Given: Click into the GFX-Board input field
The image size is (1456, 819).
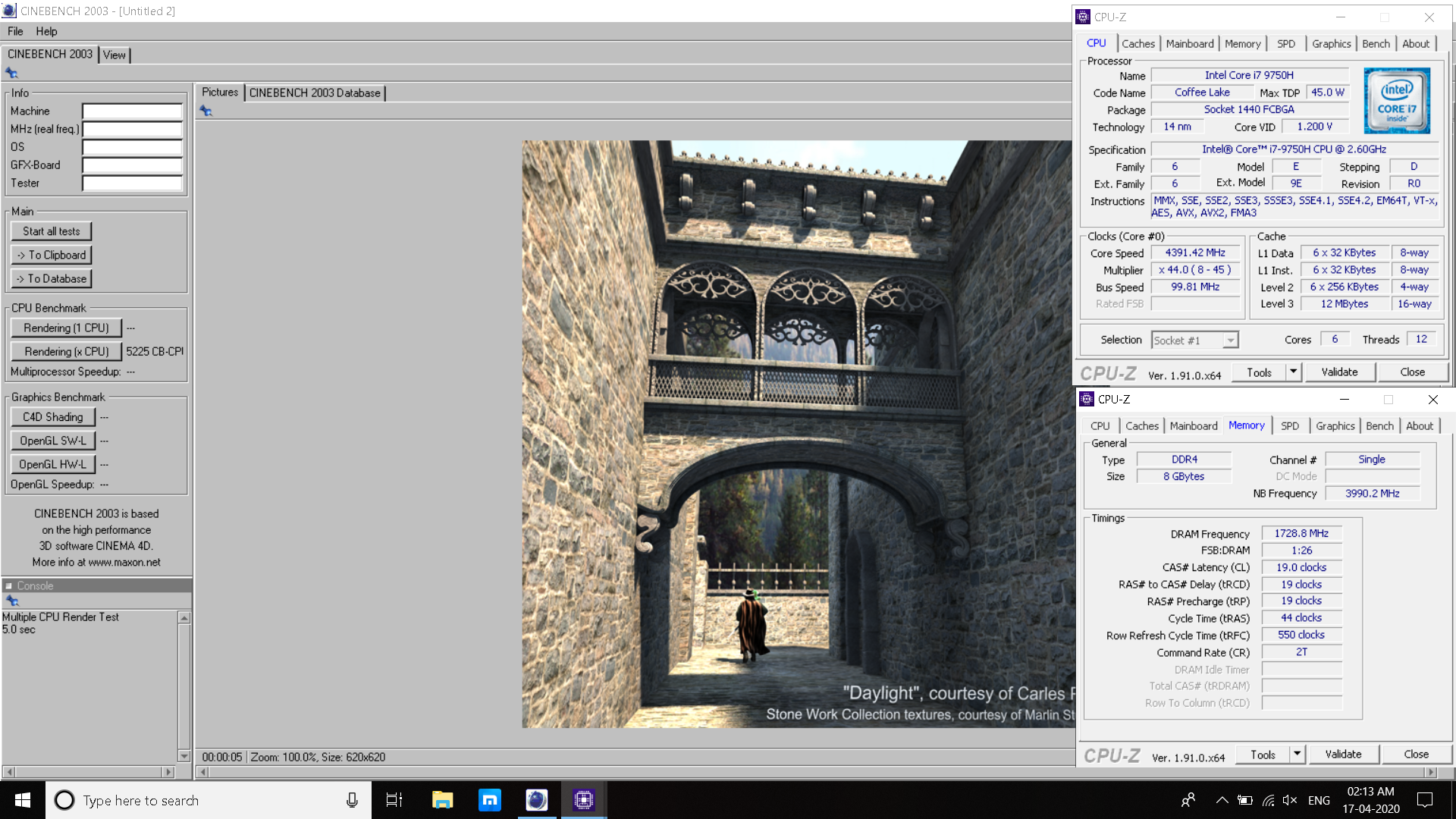Looking at the screenshot, I should (x=132, y=165).
